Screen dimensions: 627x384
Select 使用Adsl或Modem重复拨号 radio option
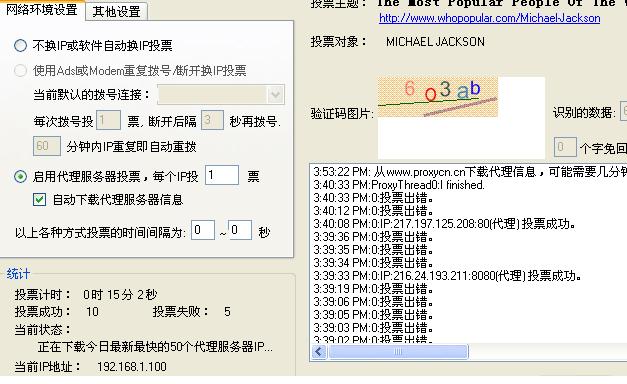pos(20,70)
